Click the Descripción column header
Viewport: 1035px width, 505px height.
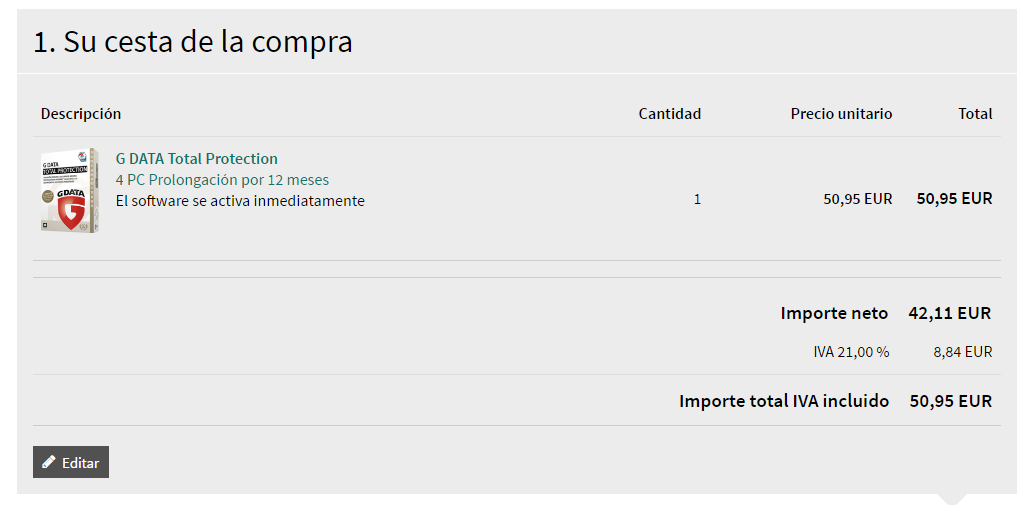[81, 114]
